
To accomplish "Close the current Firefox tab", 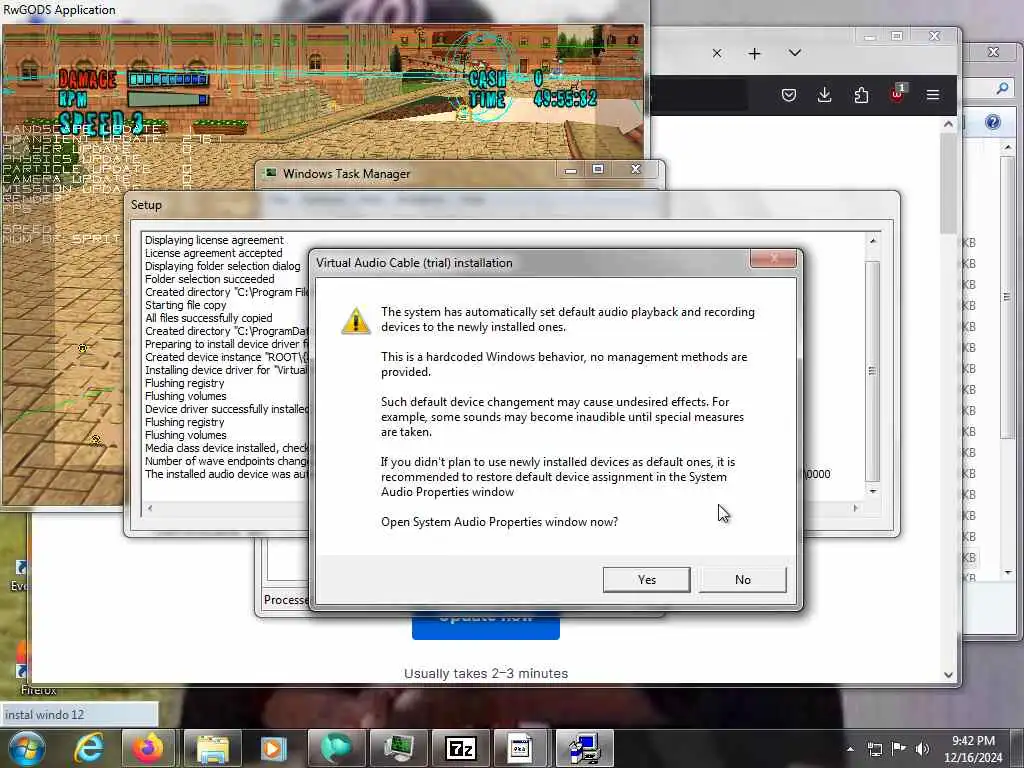I will pos(716,54).
